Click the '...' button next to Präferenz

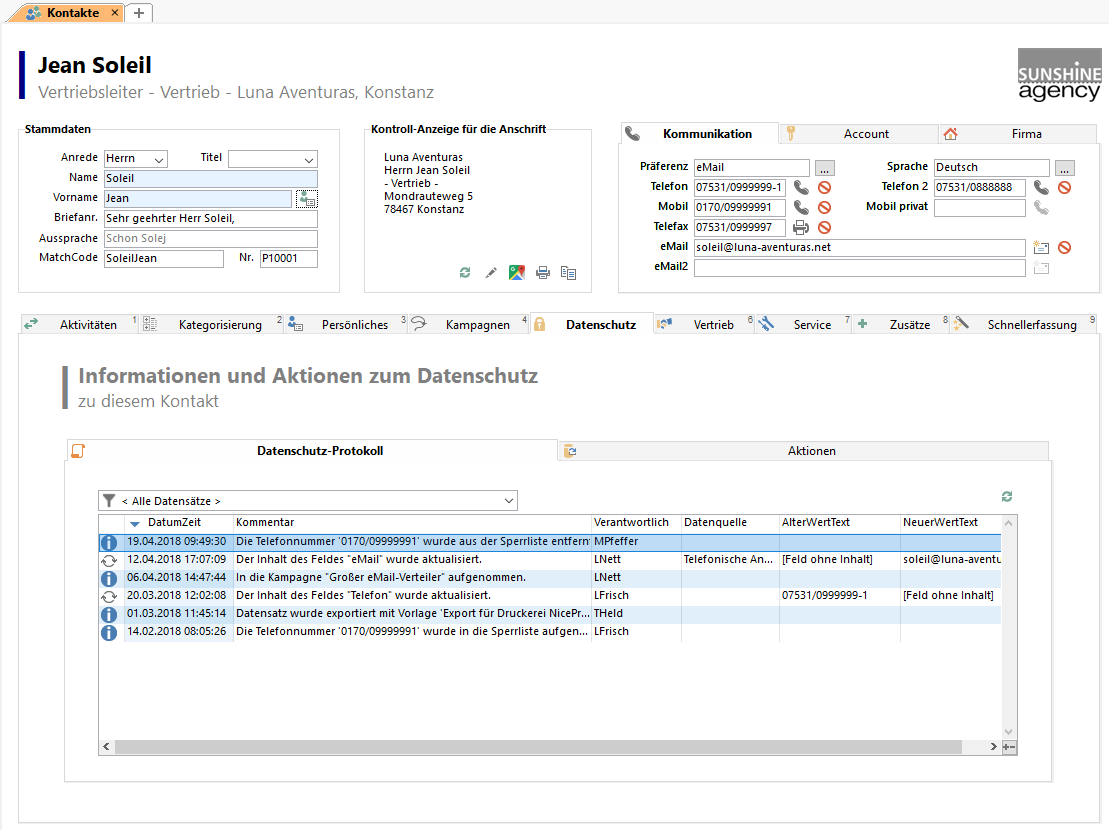tap(824, 168)
